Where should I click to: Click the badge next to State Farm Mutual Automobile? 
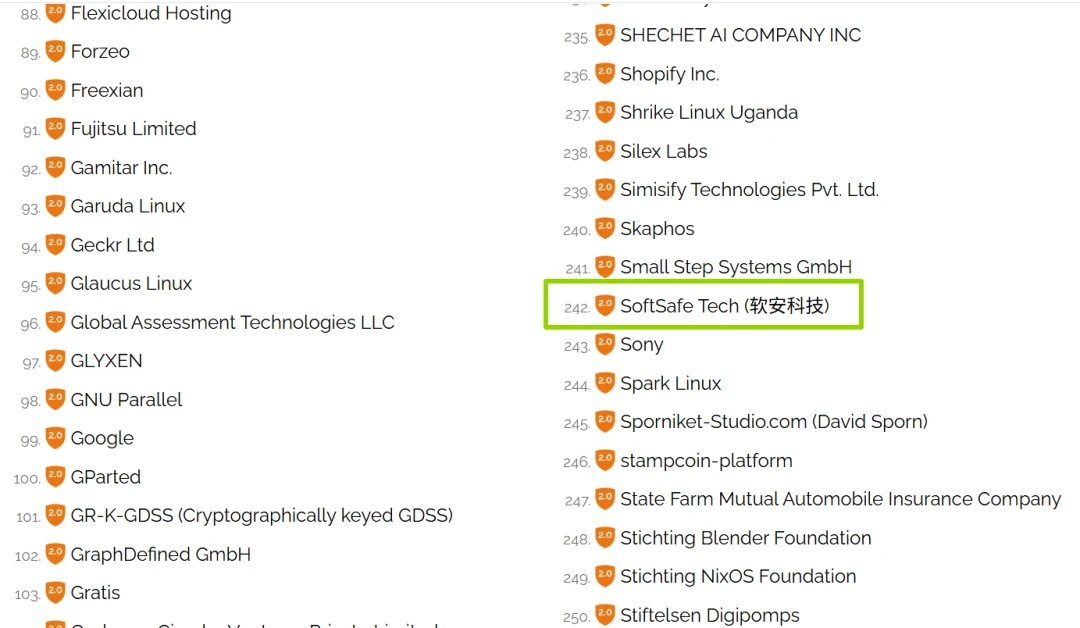coord(605,499)
